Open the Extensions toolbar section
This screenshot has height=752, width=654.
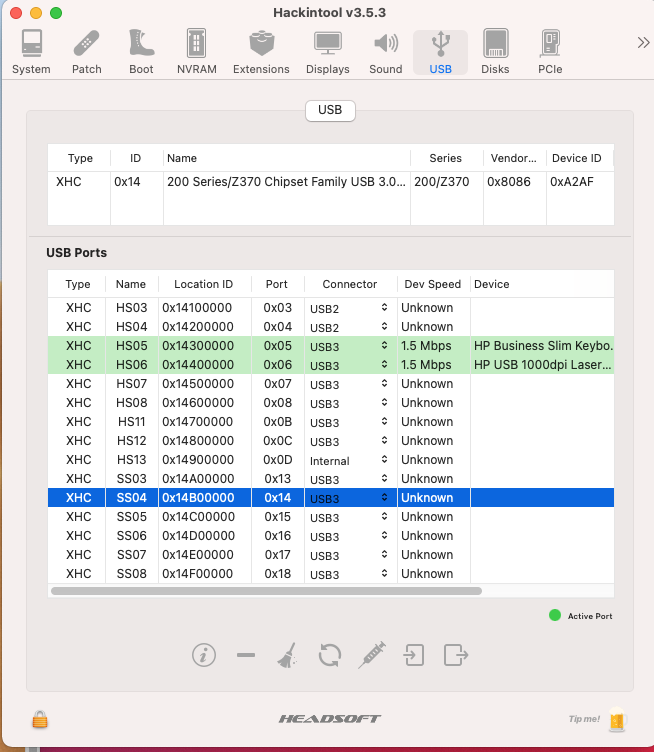pyautogui.click(x=261, y=52)
